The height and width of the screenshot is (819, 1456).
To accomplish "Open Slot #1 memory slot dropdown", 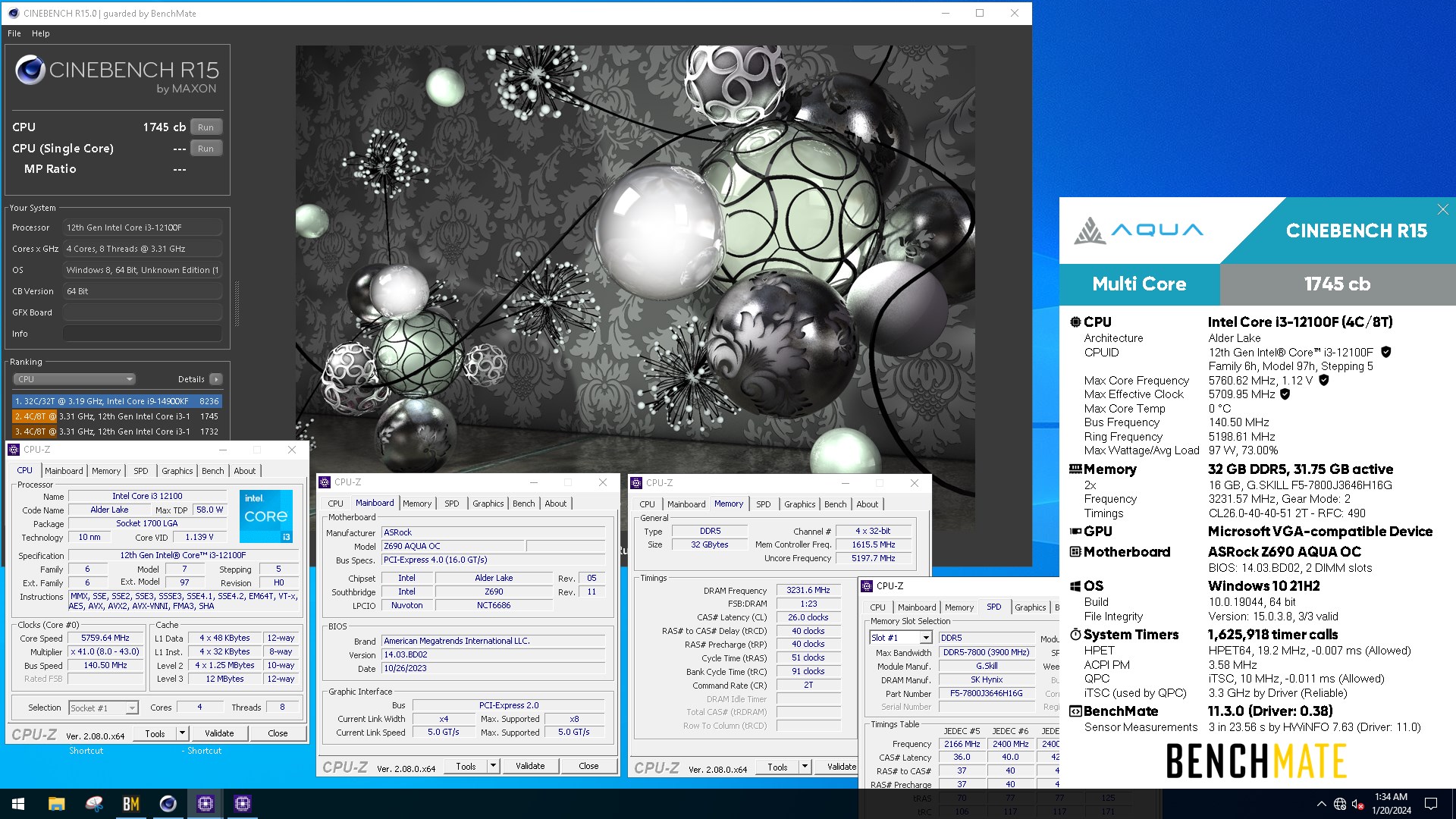I will point(900,638).
